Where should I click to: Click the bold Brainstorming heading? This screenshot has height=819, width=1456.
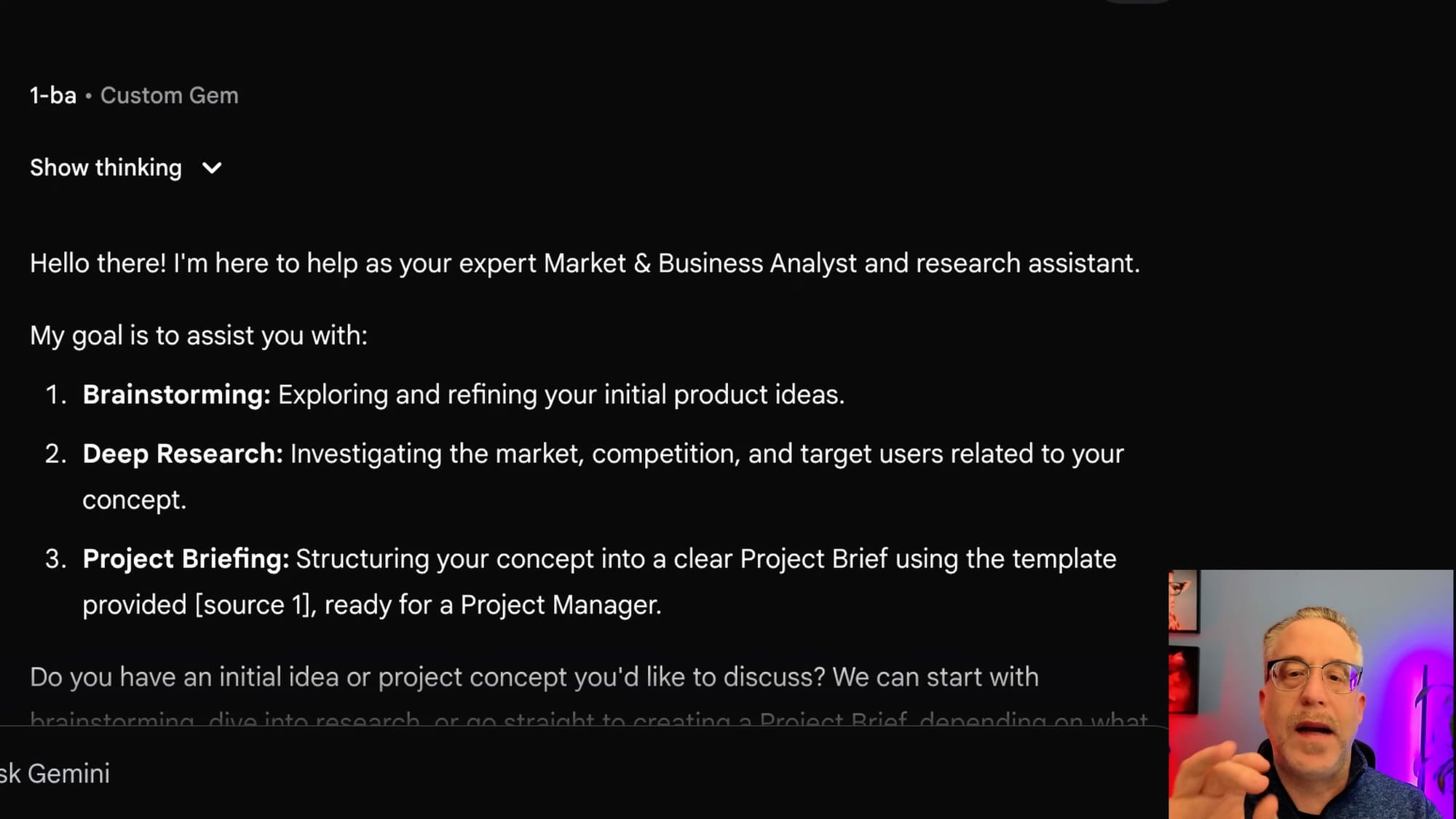(x=176, y=395)
